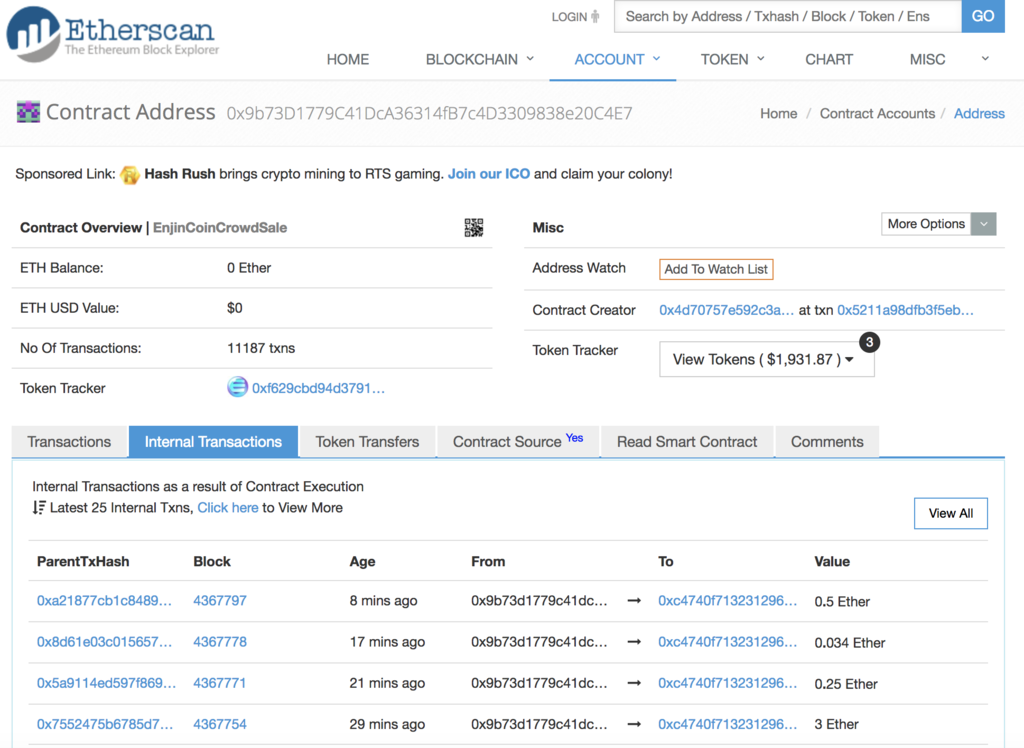Click the ParentTxHash column header
The image size is (1024, 748).
coord(83,561)
